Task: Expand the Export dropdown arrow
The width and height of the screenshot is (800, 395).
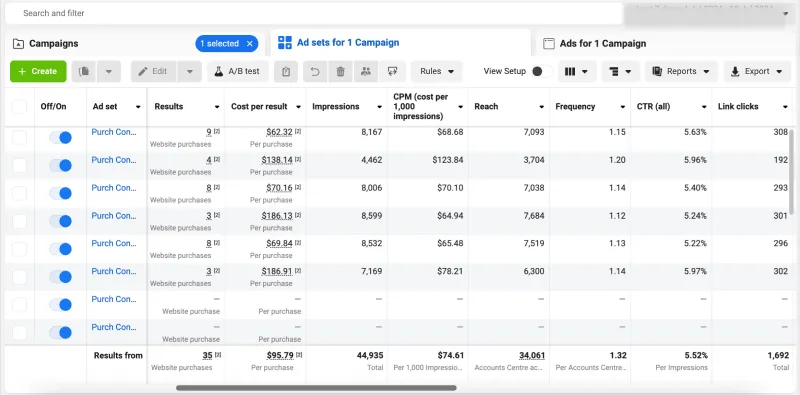Action: 779,71
